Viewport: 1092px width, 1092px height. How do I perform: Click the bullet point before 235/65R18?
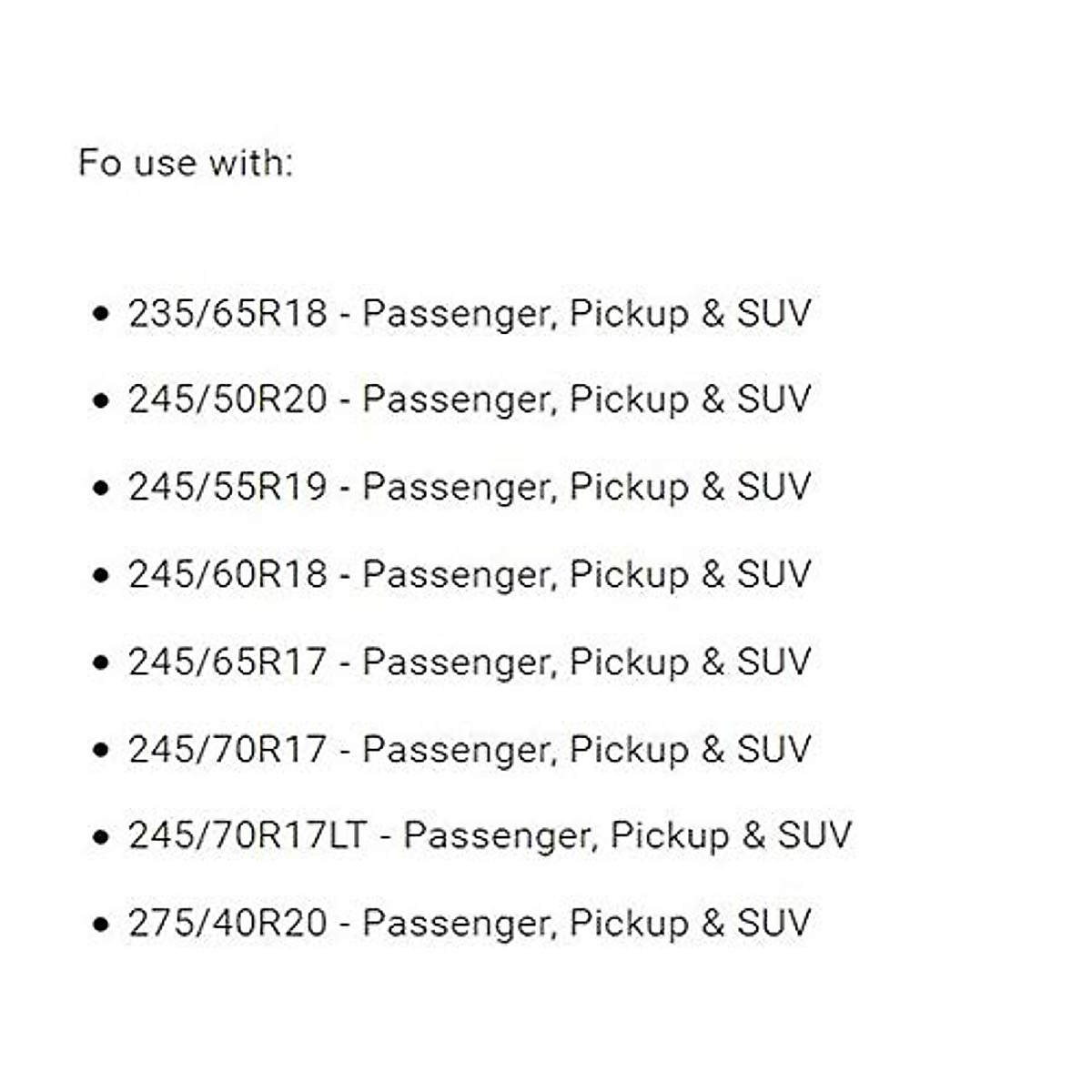click(x=101, y=315)
